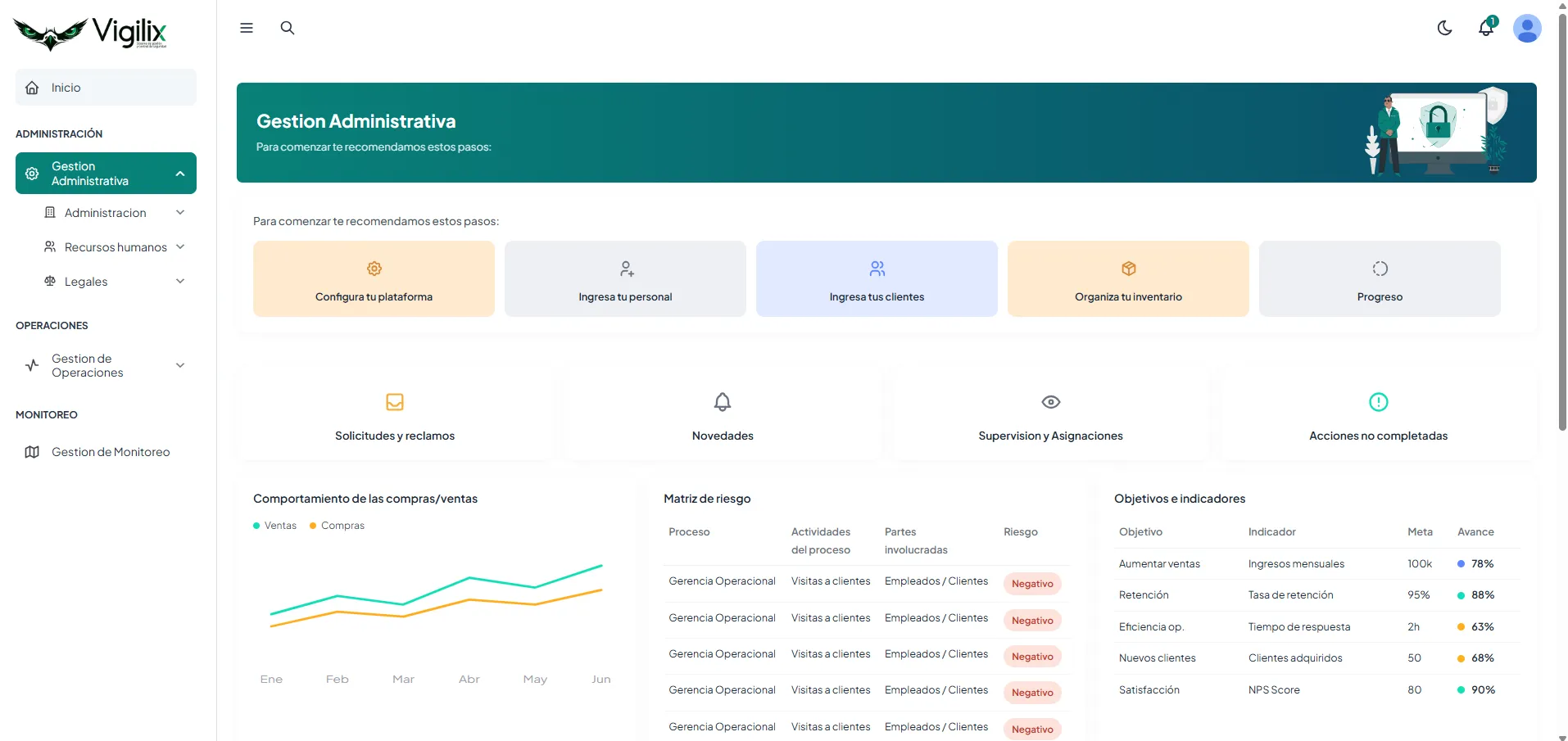The height and width of the screenshot is (741, 1568).
Task: Open the user avatar profile menu
Action: [x=1527, y=29]
